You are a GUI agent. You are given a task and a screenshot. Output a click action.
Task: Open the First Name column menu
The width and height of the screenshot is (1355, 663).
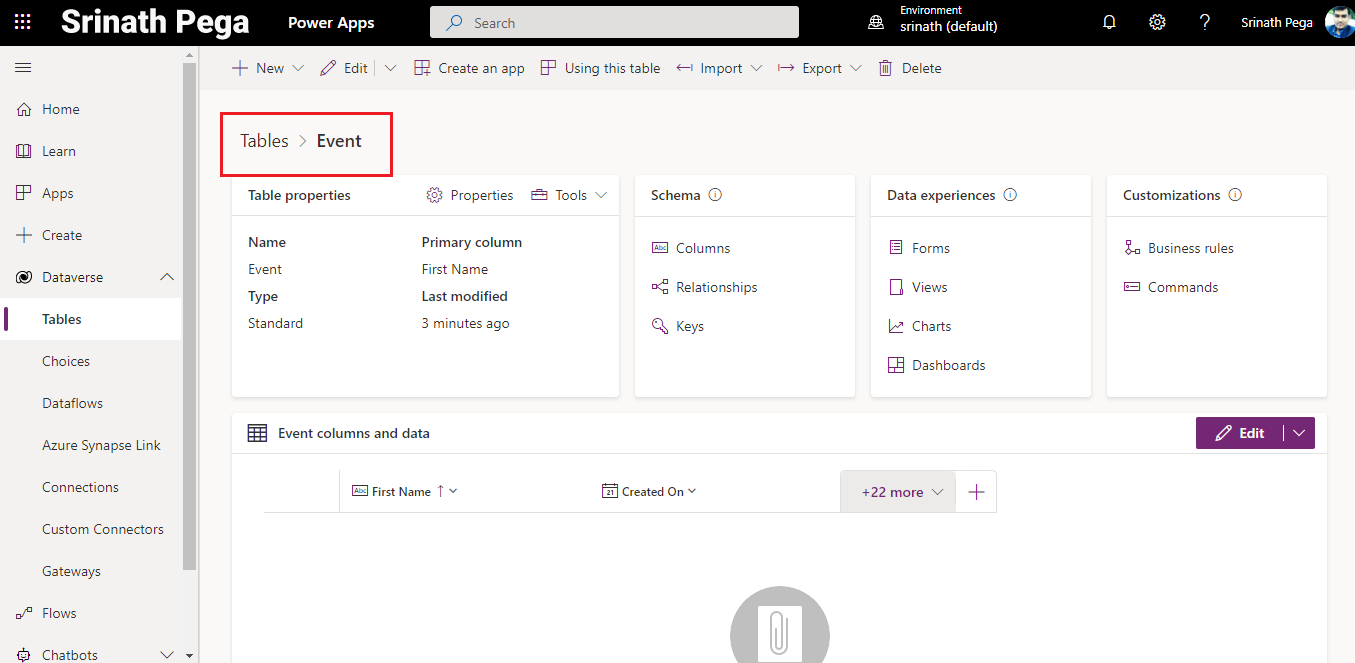pos(453,491)
